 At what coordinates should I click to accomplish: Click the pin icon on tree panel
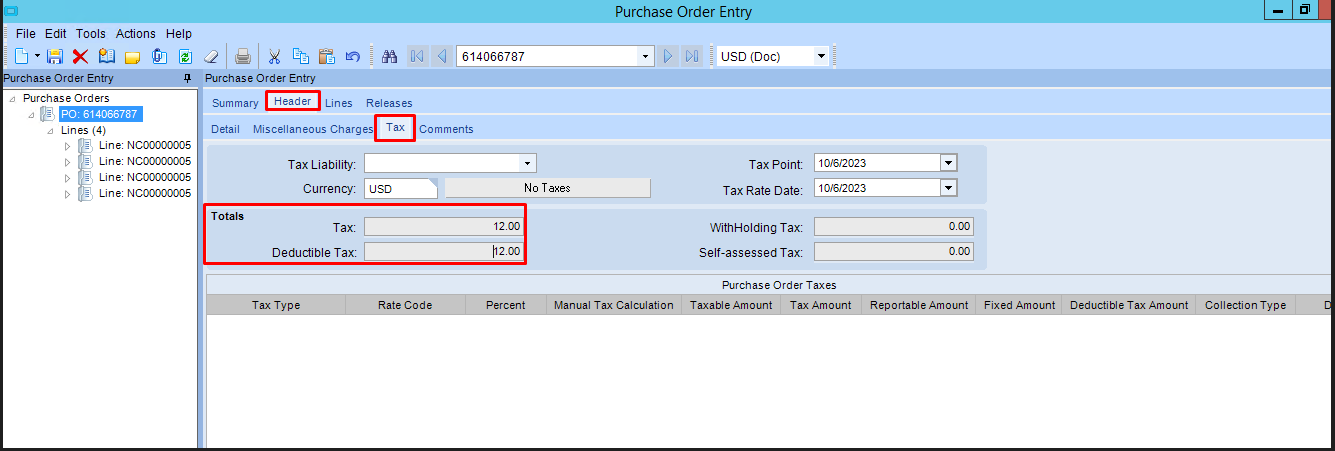[x=187, y=78]
